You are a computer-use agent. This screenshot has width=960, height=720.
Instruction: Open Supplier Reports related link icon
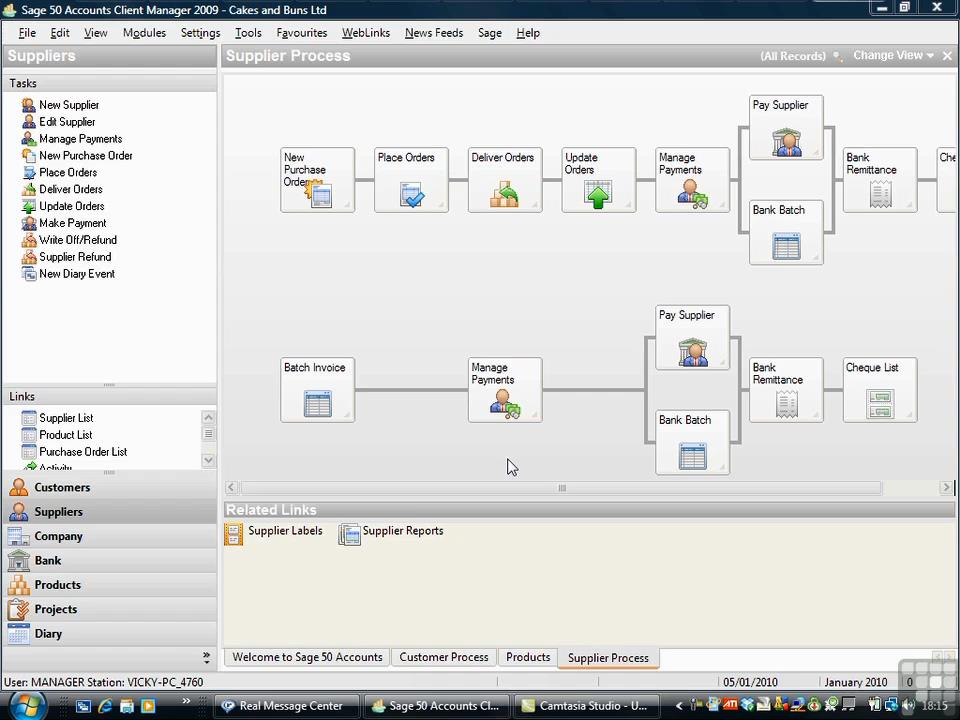pyautogui.click(x=349, y=534)
